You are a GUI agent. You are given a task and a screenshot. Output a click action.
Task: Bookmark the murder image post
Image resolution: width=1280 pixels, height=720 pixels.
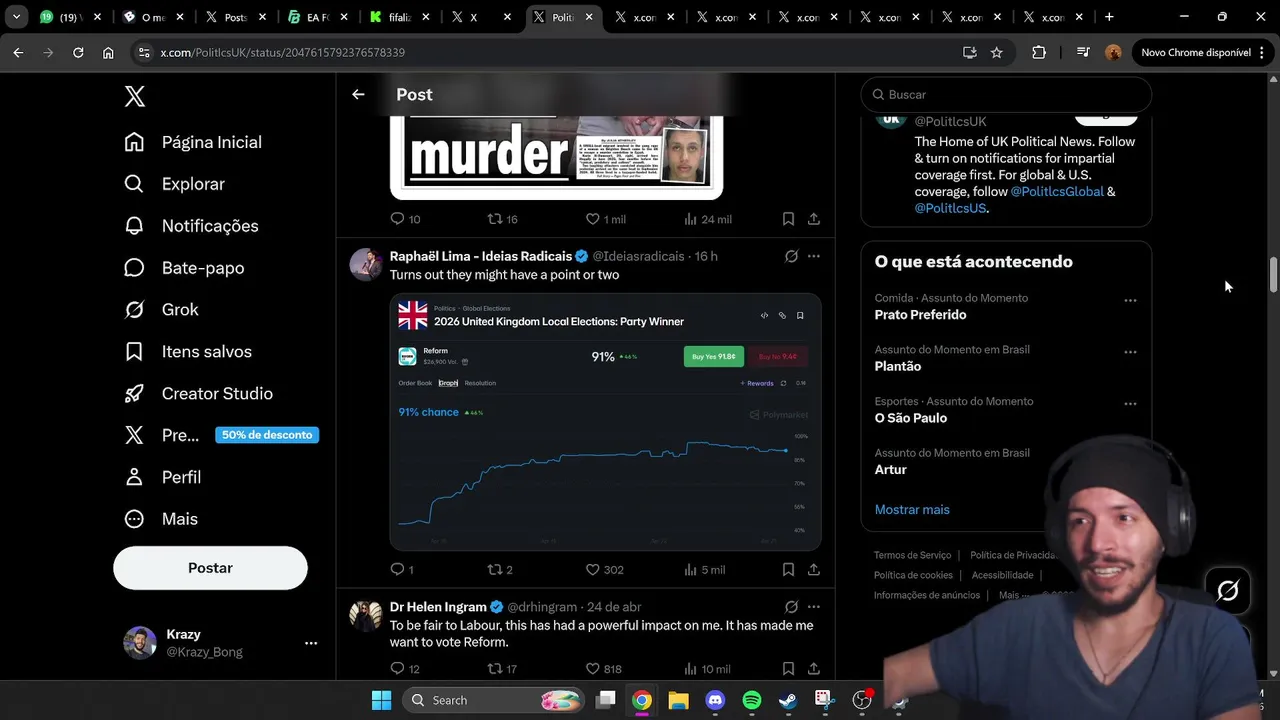[788, 219]
